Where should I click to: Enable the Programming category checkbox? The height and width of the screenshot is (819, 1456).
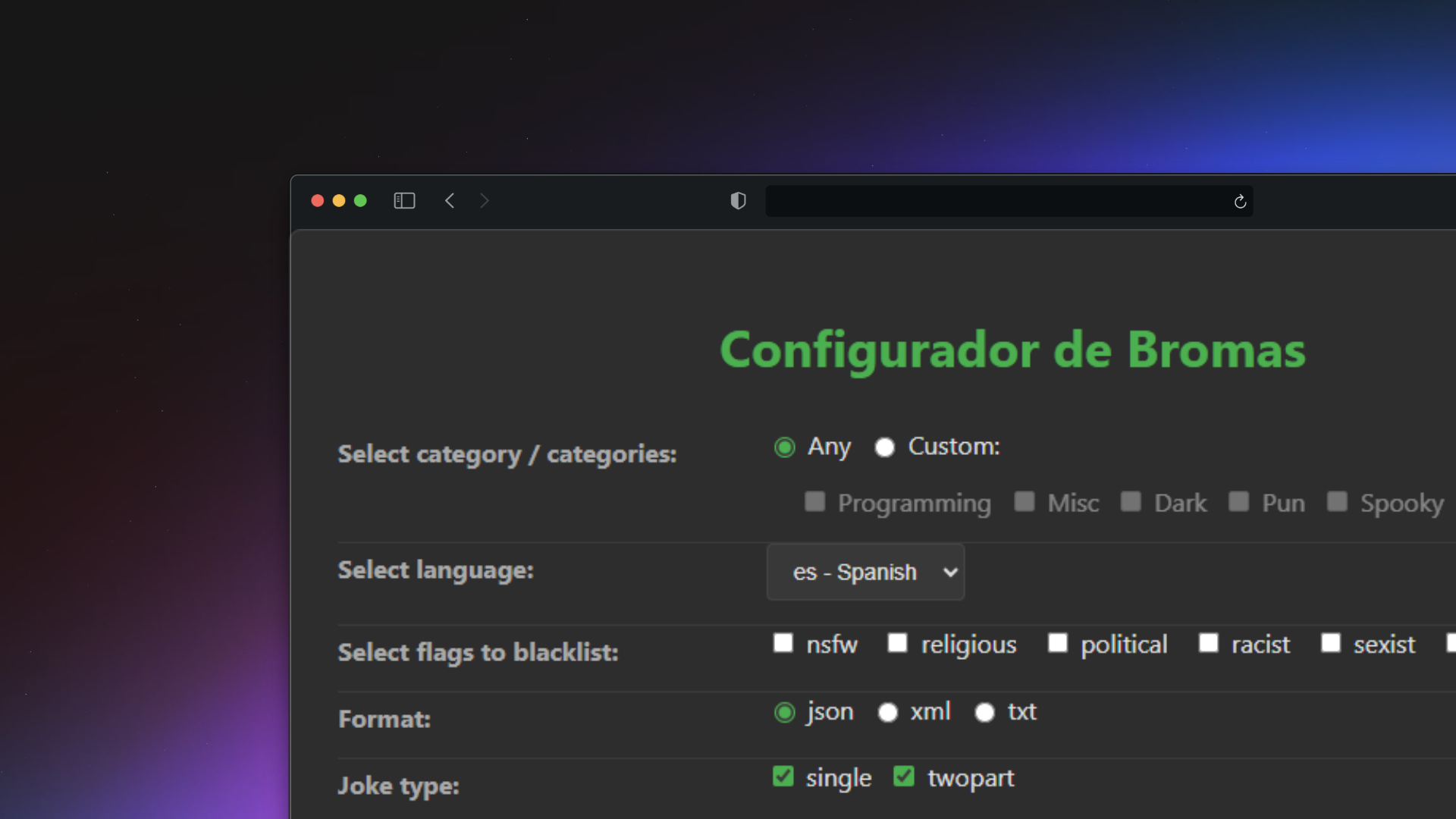(x=814, y=502)
